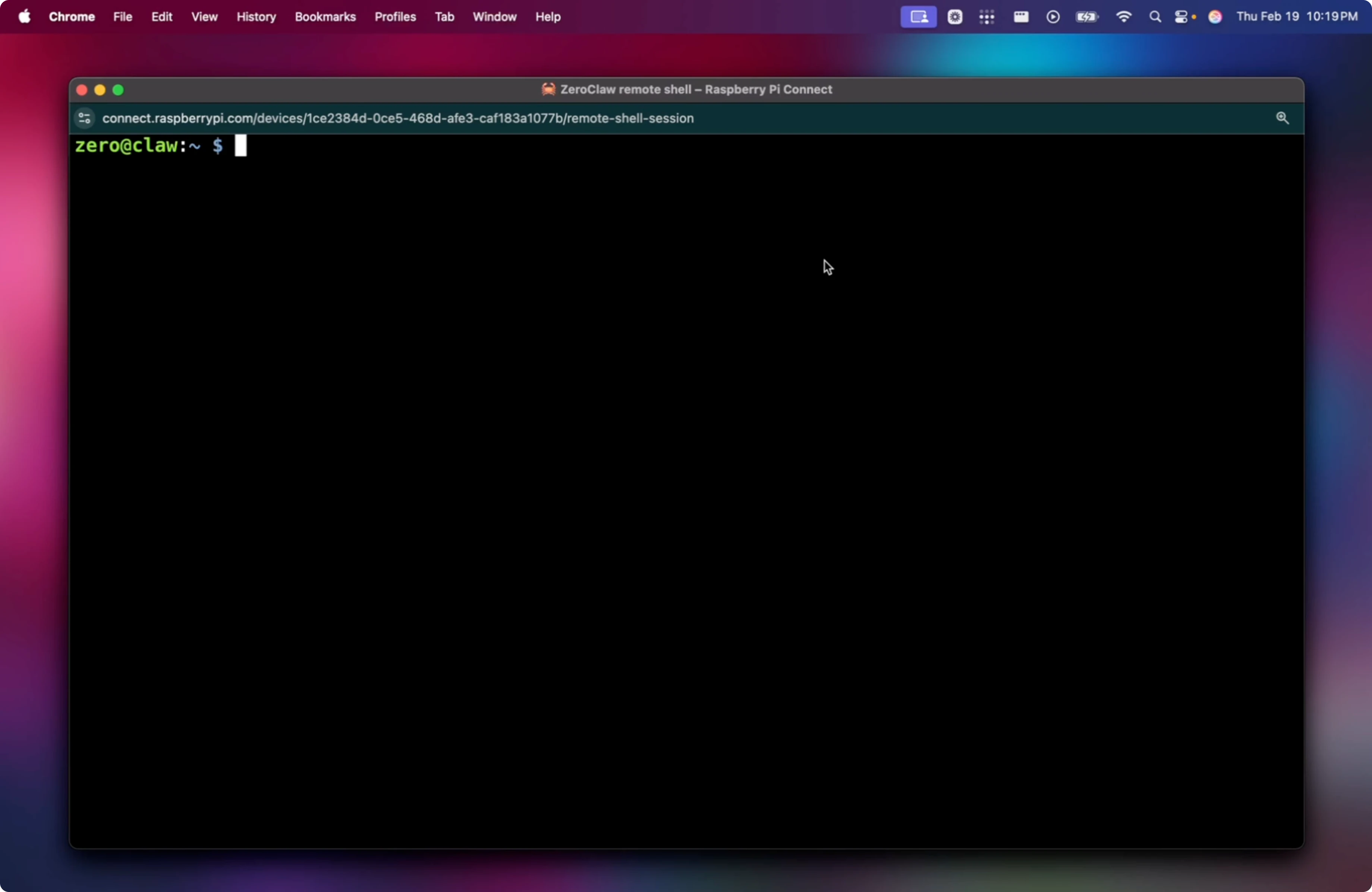Viewport: 1372px width, 892px height.
Task: Click the battery charging status icon
Action: 1087,17
